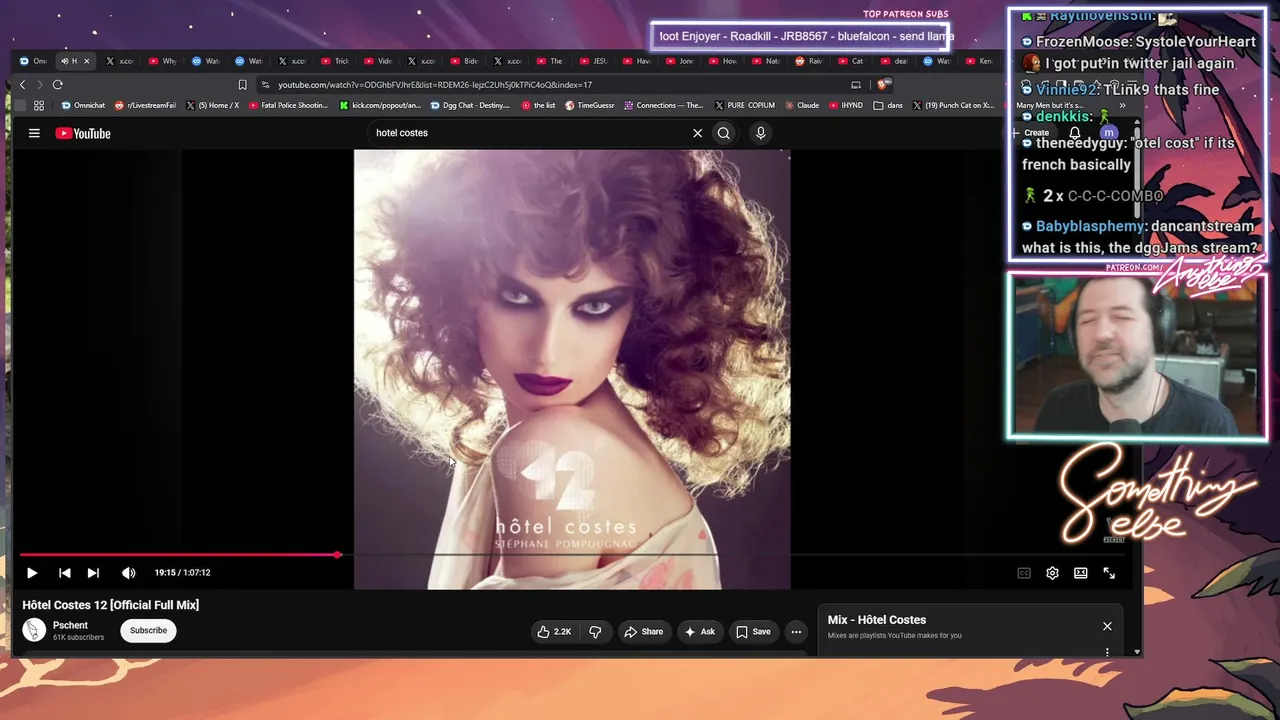
Task: Open the player settings gear
Action: [1052, 573]
